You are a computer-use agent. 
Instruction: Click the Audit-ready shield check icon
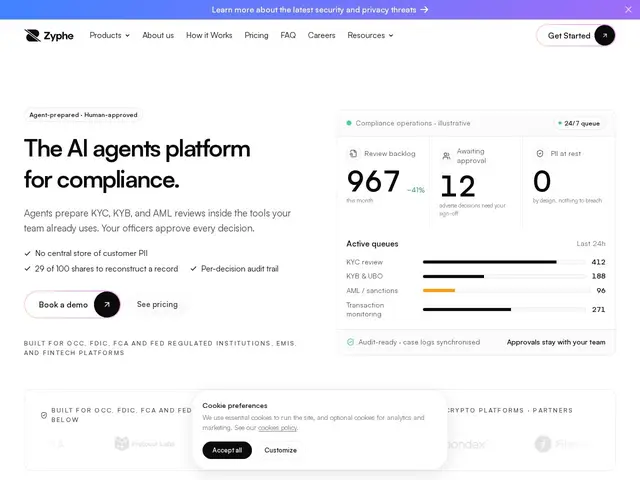pos(350,342)
